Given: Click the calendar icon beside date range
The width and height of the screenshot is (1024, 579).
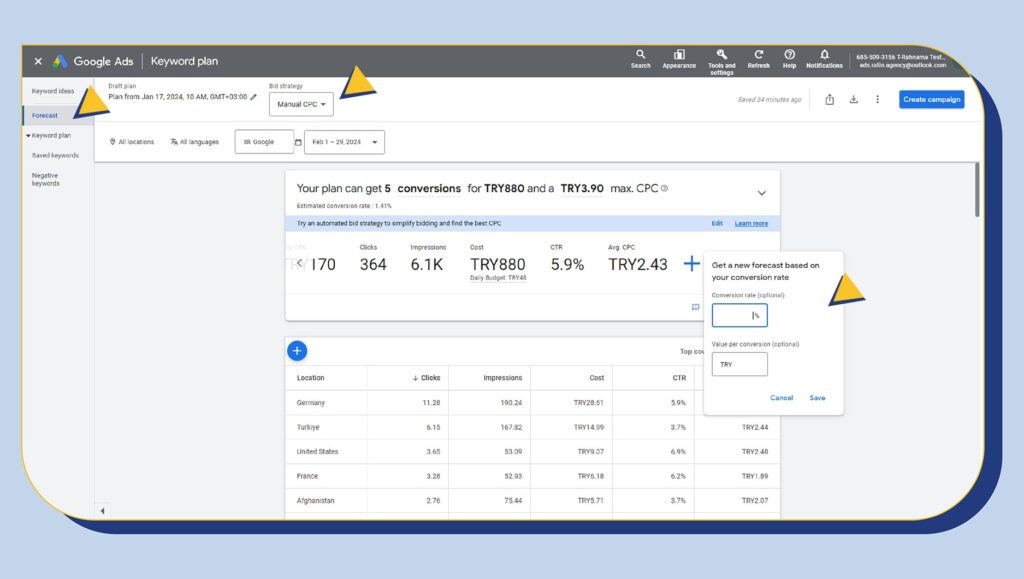Looking at the screenshot, I should point(298,142).
